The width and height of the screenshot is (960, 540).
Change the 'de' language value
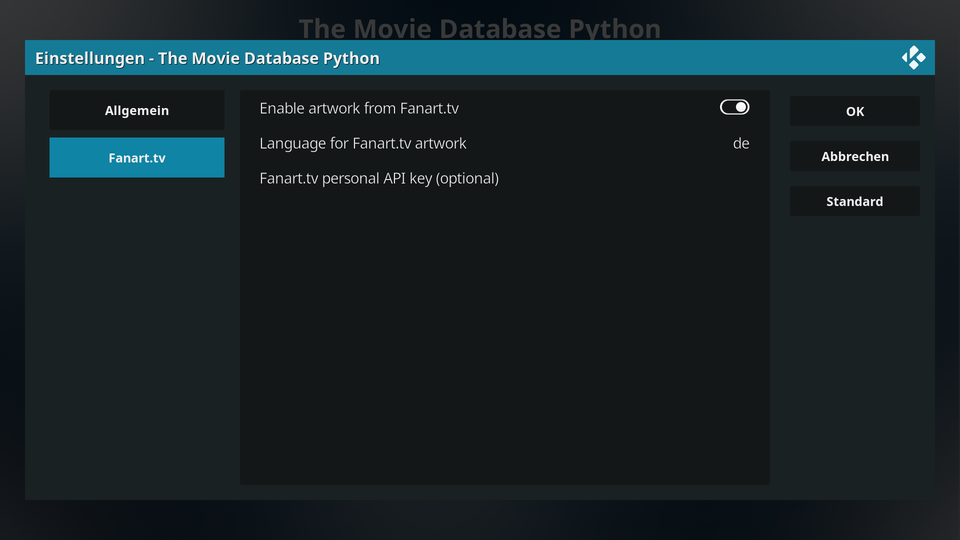pos(741,143)
